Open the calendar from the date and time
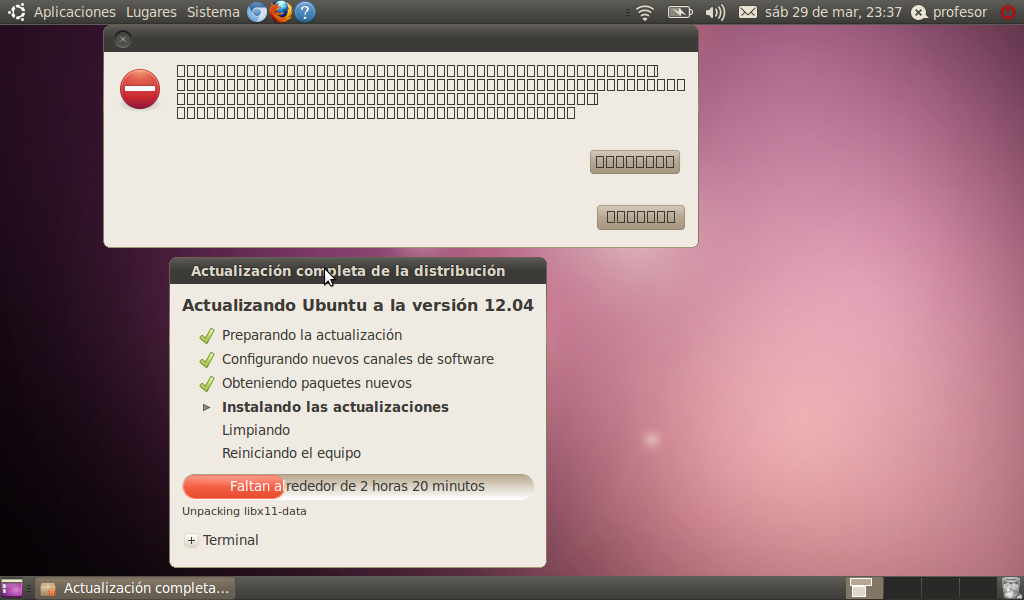 833,12
